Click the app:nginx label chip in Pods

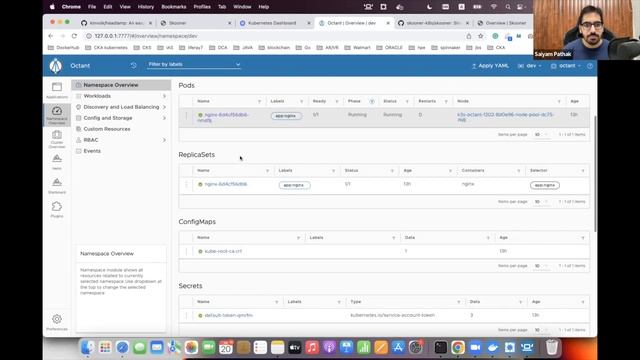coord(286,116)
